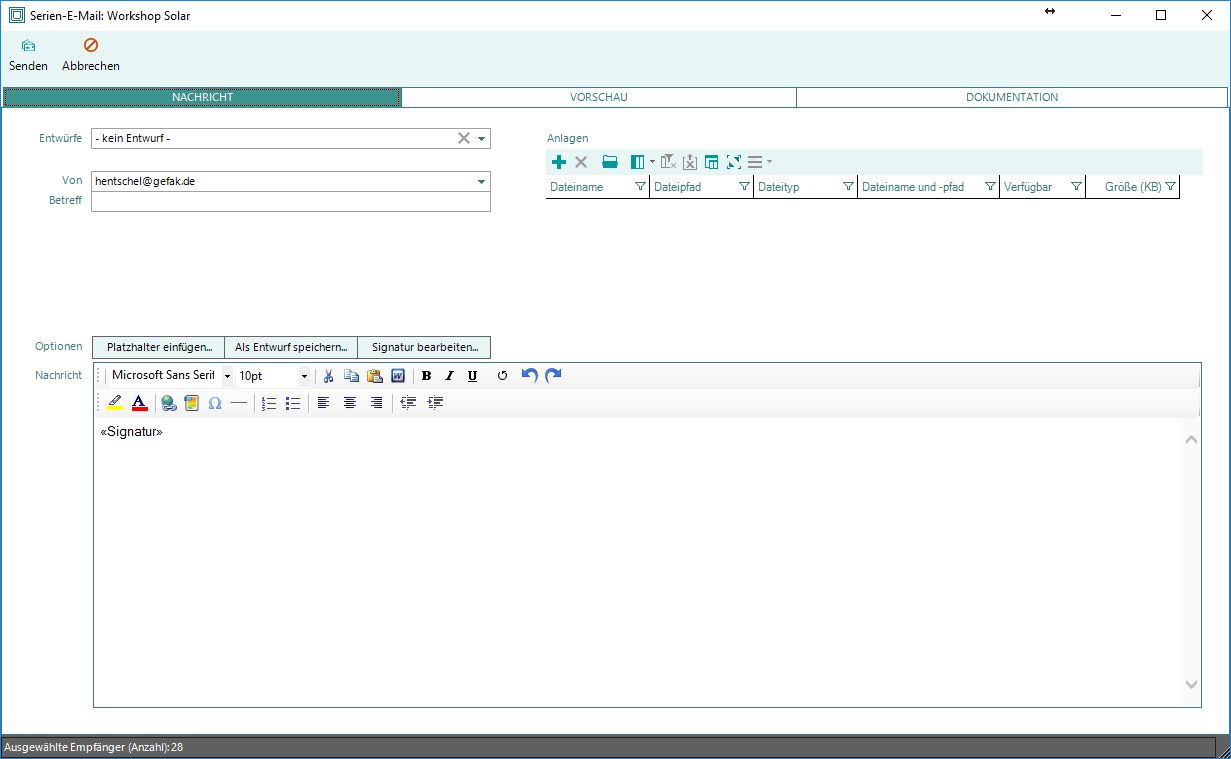Sort by Dateityp column header
The width and height of the screenshot is (1231, 759).
pos(779,187)
